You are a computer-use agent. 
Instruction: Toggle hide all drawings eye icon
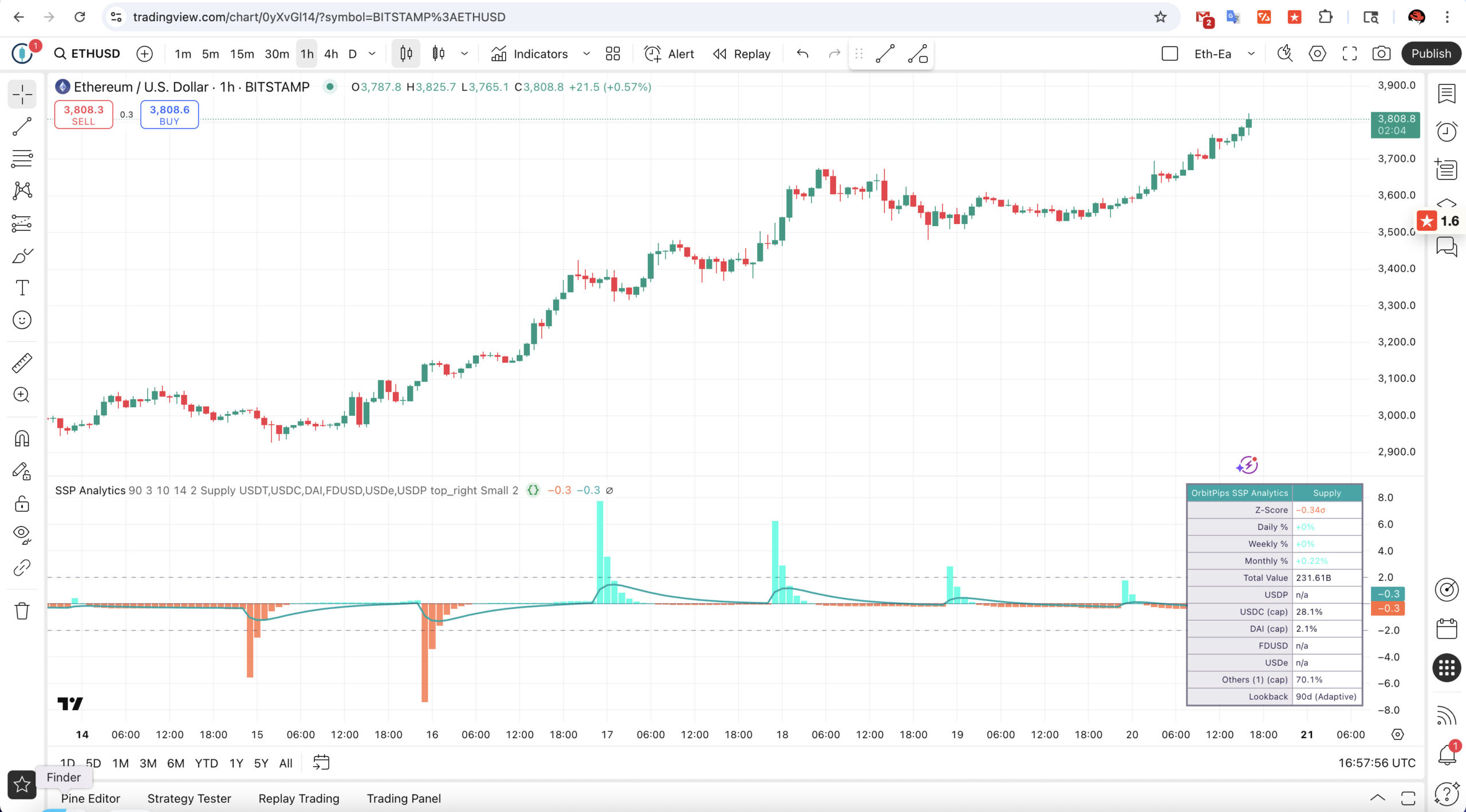pyautogui.click(x=22, y=535)
